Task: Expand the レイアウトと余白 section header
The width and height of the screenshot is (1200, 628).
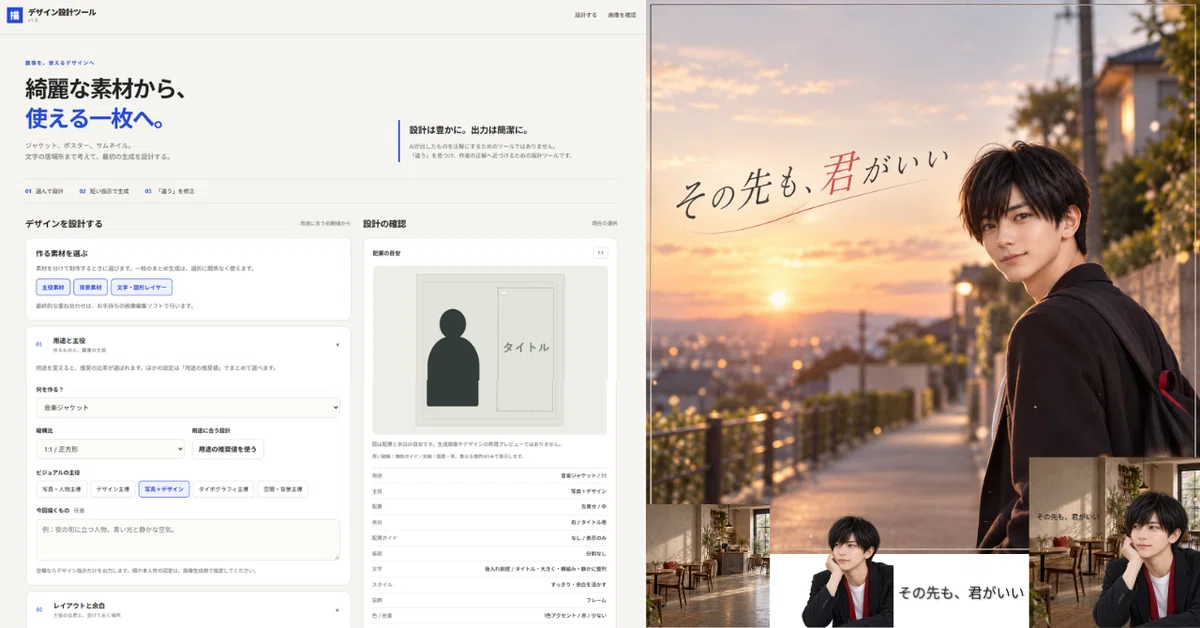Action: point(188,608)
